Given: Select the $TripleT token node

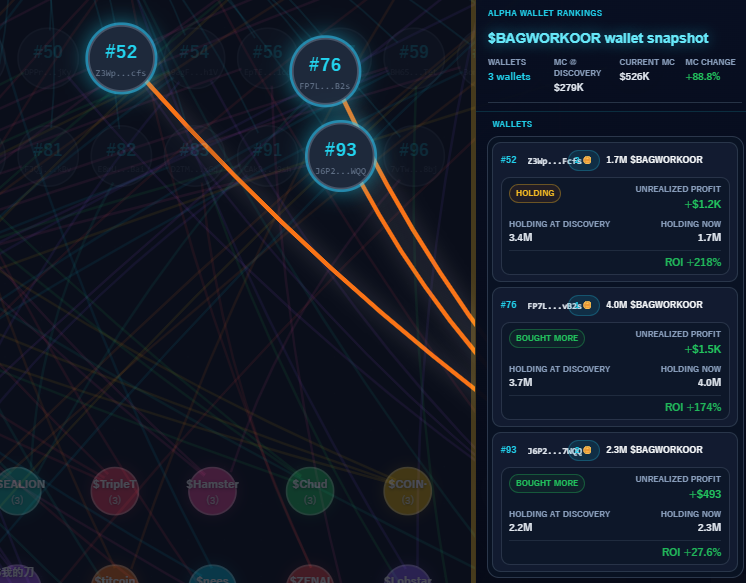Looking at the screenshot, I should pos(115,491).
